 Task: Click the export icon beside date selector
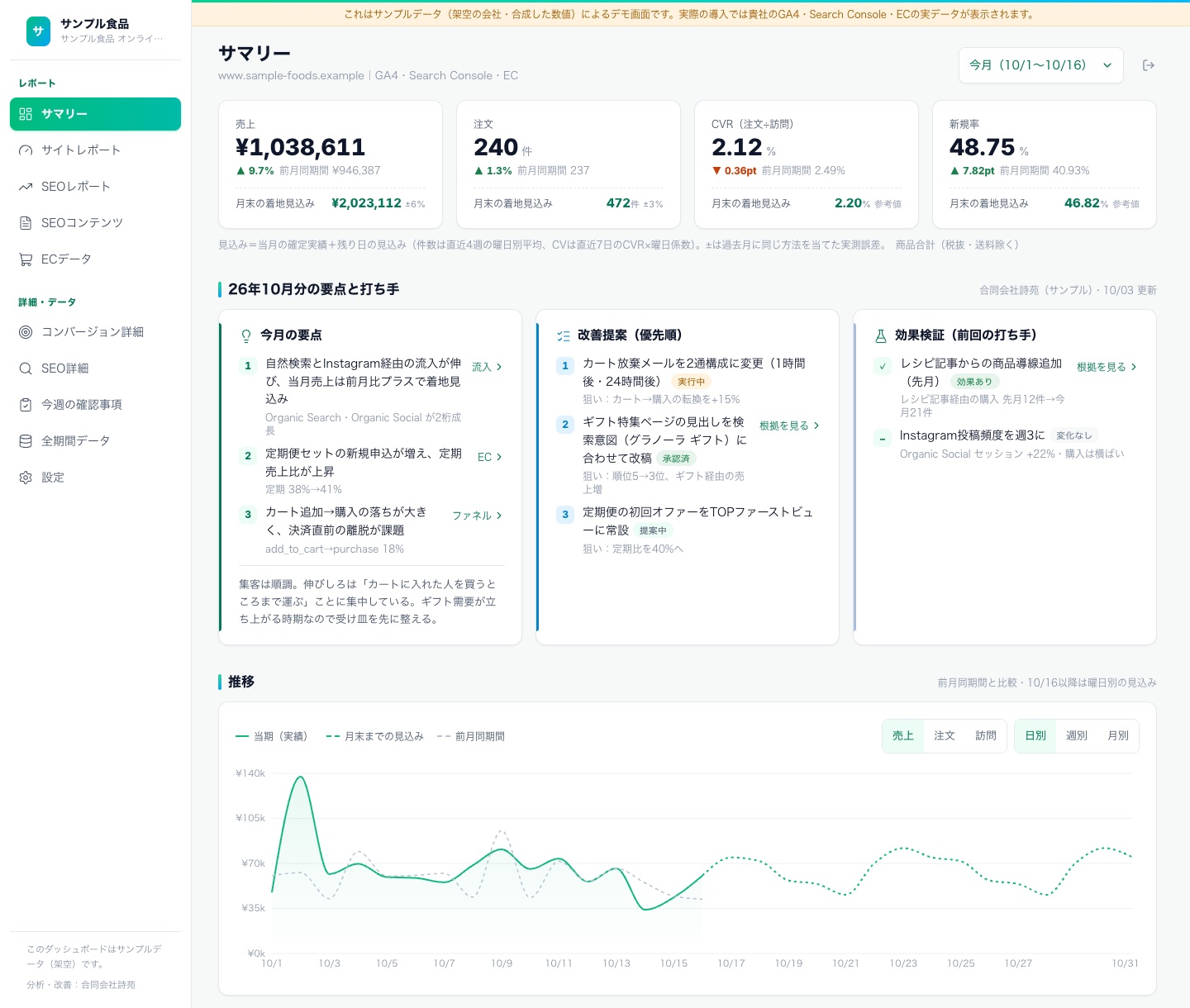pos(1148,65)
